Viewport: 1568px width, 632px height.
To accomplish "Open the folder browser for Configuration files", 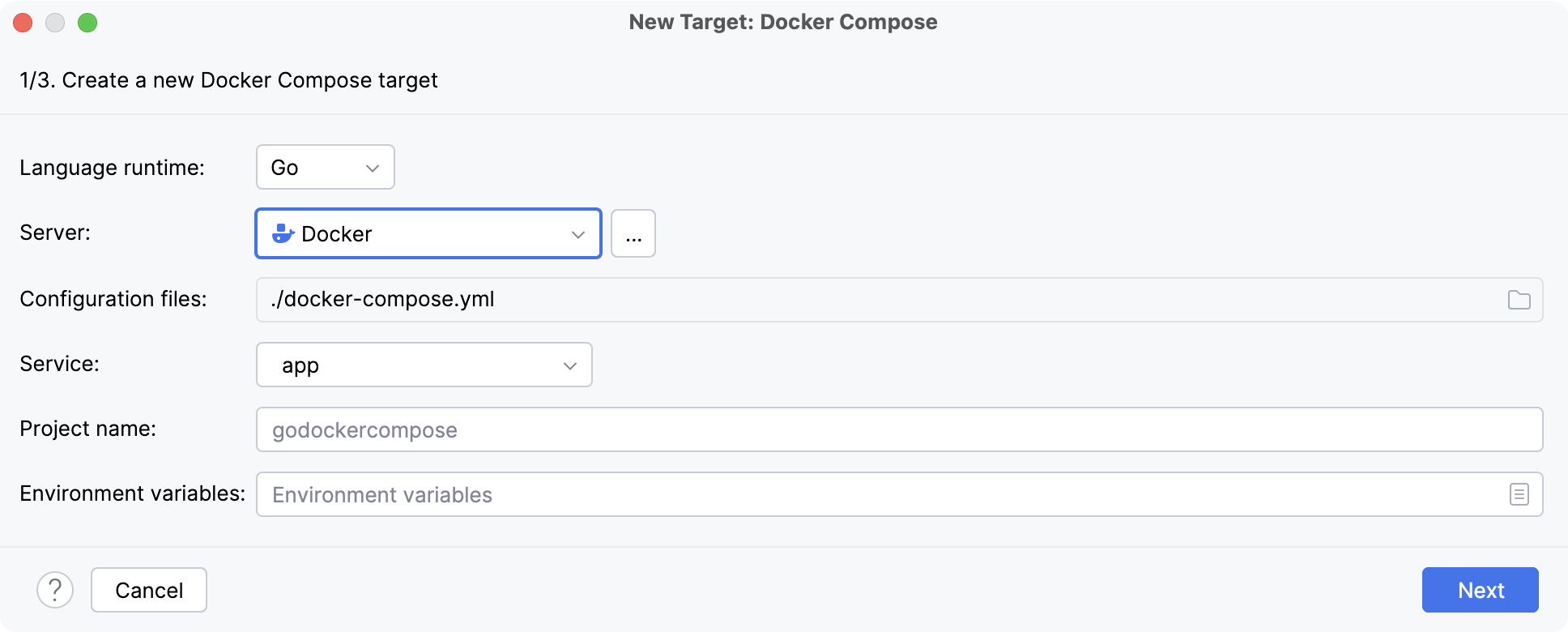I will click(x=1519, y=299).
